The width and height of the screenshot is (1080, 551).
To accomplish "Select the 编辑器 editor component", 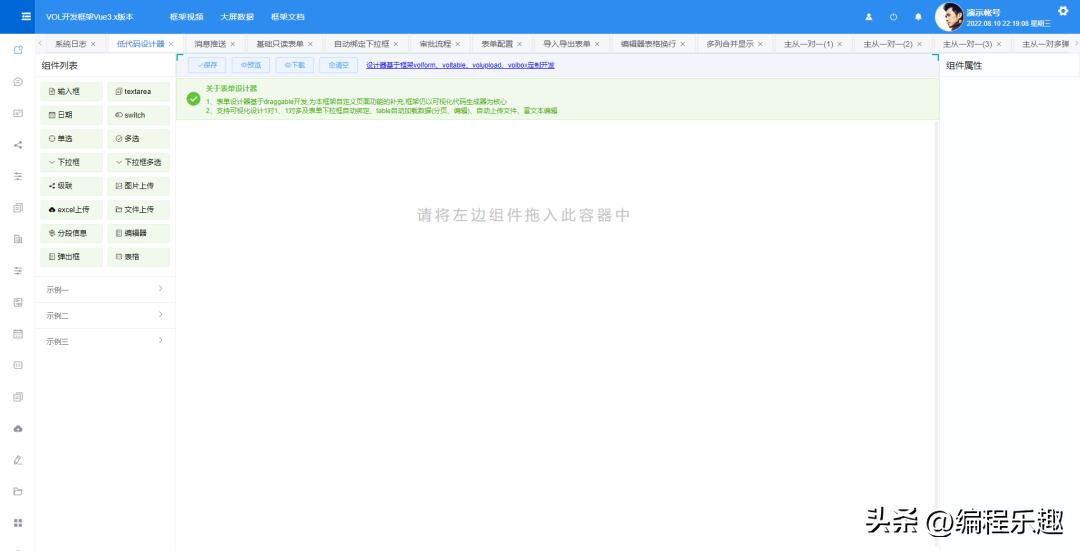I will pyautogui.click(x=138, y=233).
